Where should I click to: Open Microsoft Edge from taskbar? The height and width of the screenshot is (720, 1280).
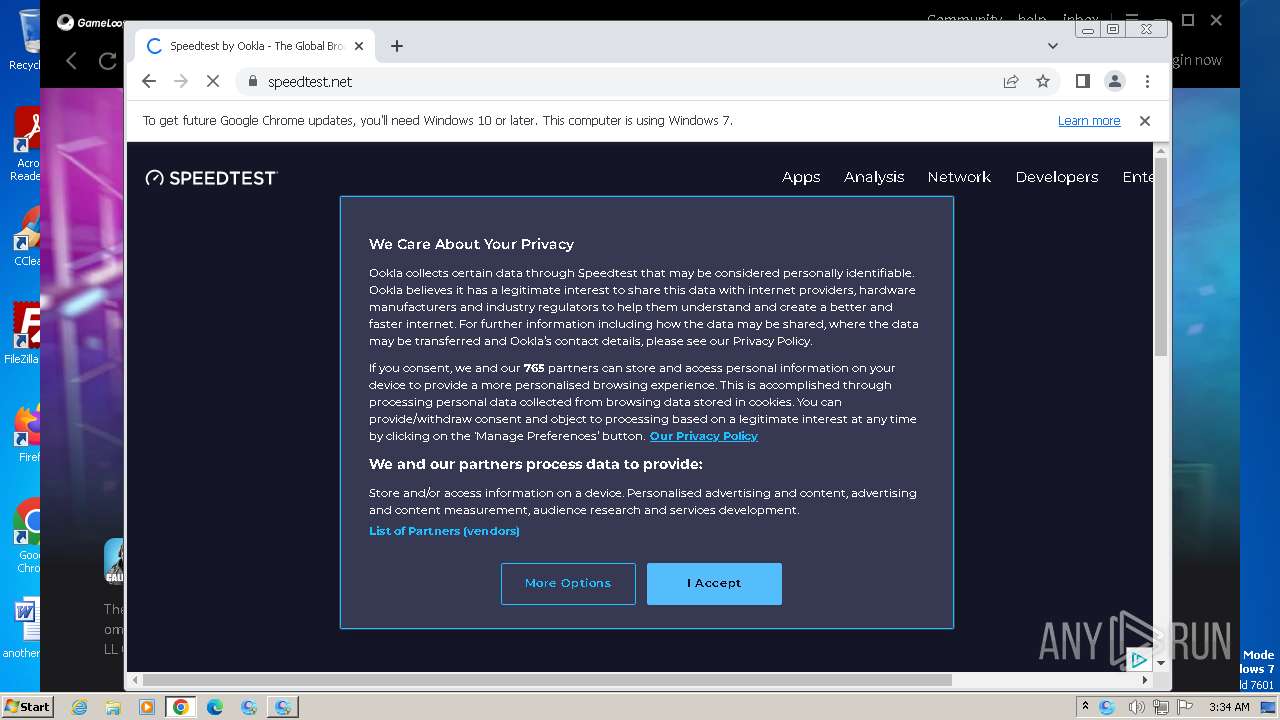click(x=215, y=707)
